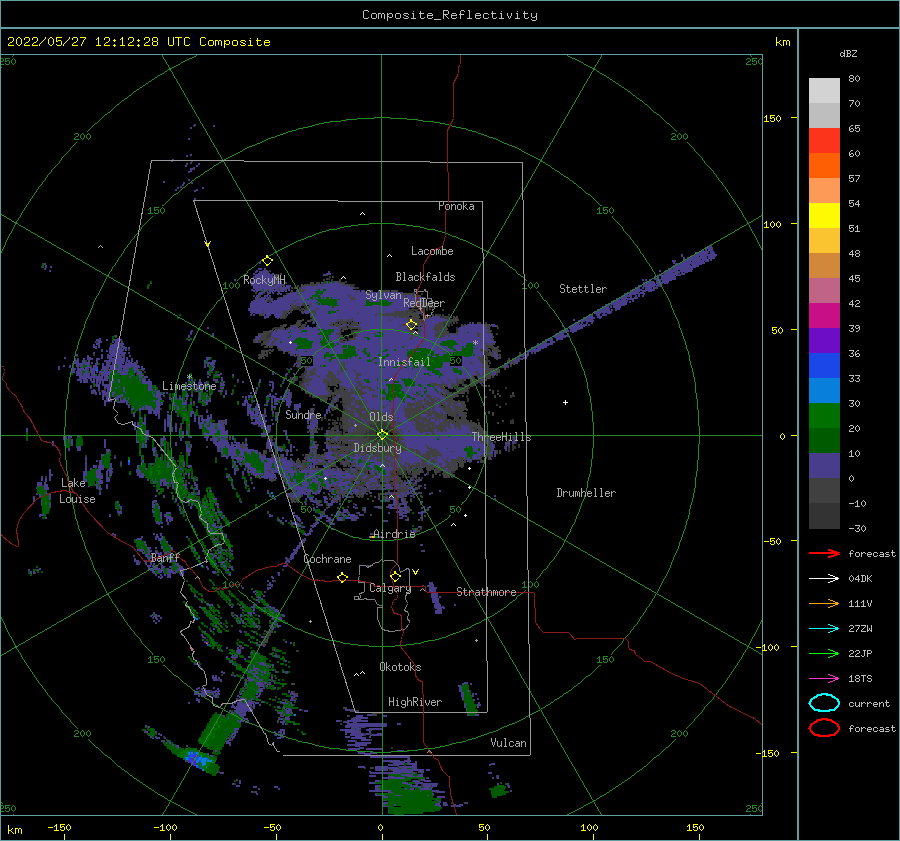
Task: Click yellow diamond radar center near Didsbury
Action: [x=382, y=435]
